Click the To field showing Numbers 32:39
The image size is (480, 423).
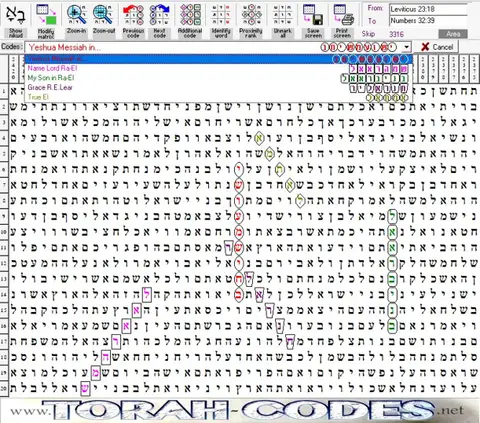[428, 21]
